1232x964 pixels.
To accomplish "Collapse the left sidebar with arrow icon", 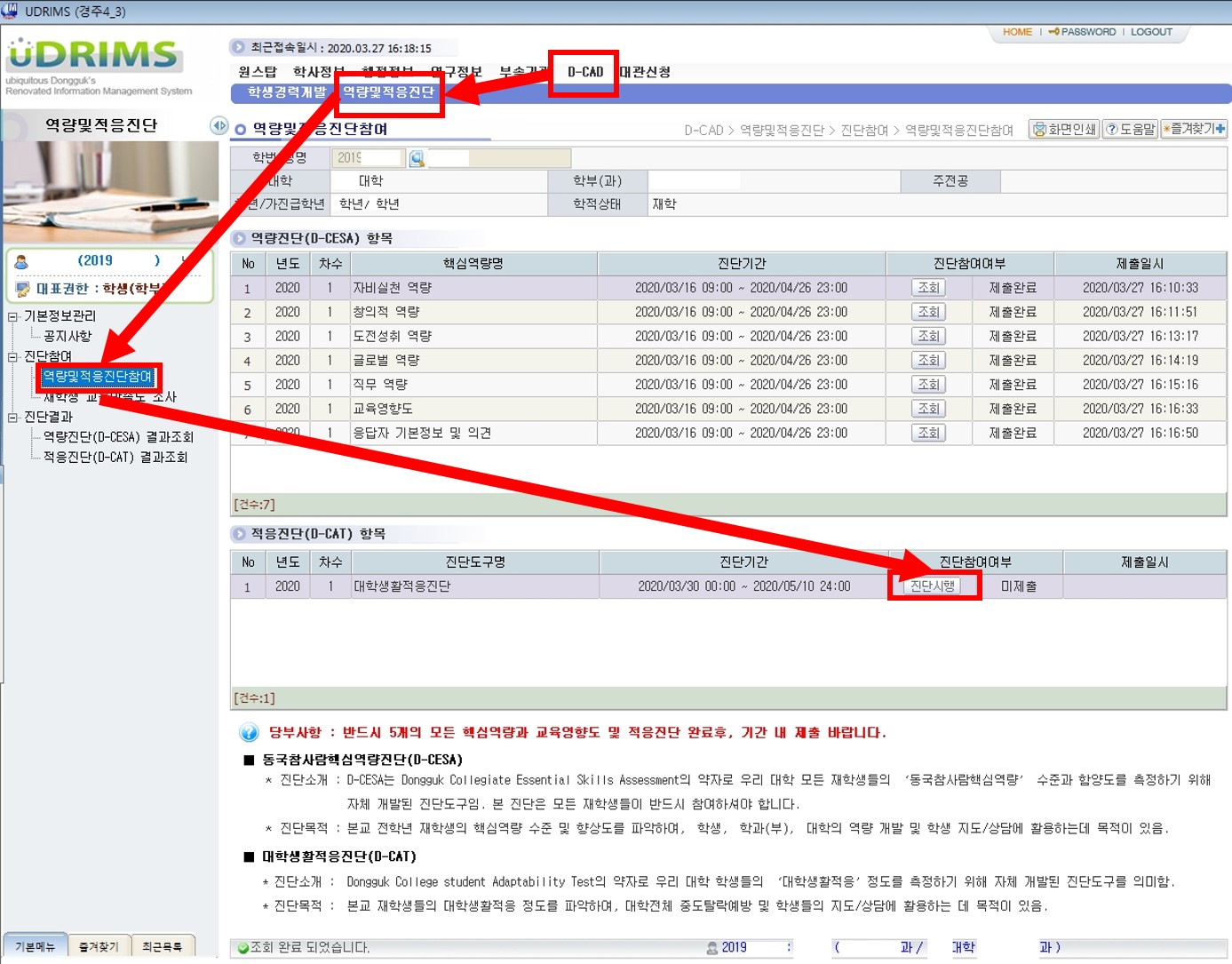I will click(219, 126).
